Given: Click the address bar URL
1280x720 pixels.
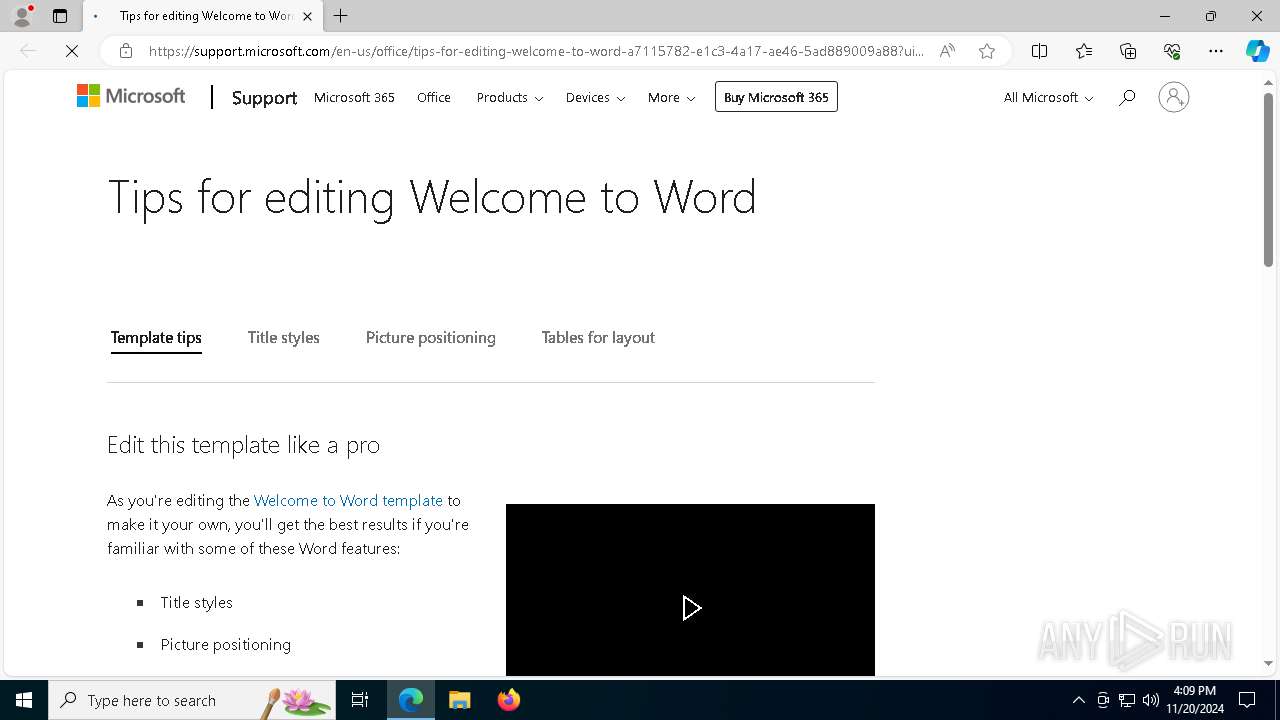Looking at the screenshot, I should (x=535, y=51).
